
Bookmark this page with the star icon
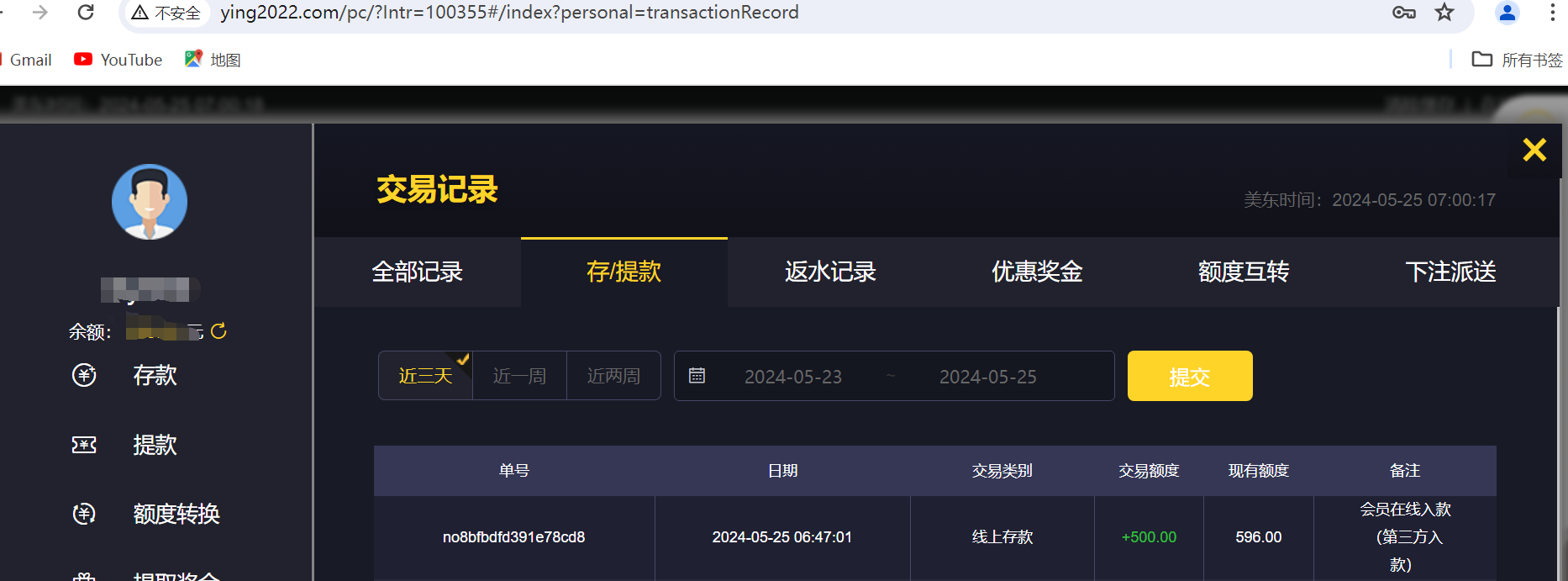coord(1444,13)
